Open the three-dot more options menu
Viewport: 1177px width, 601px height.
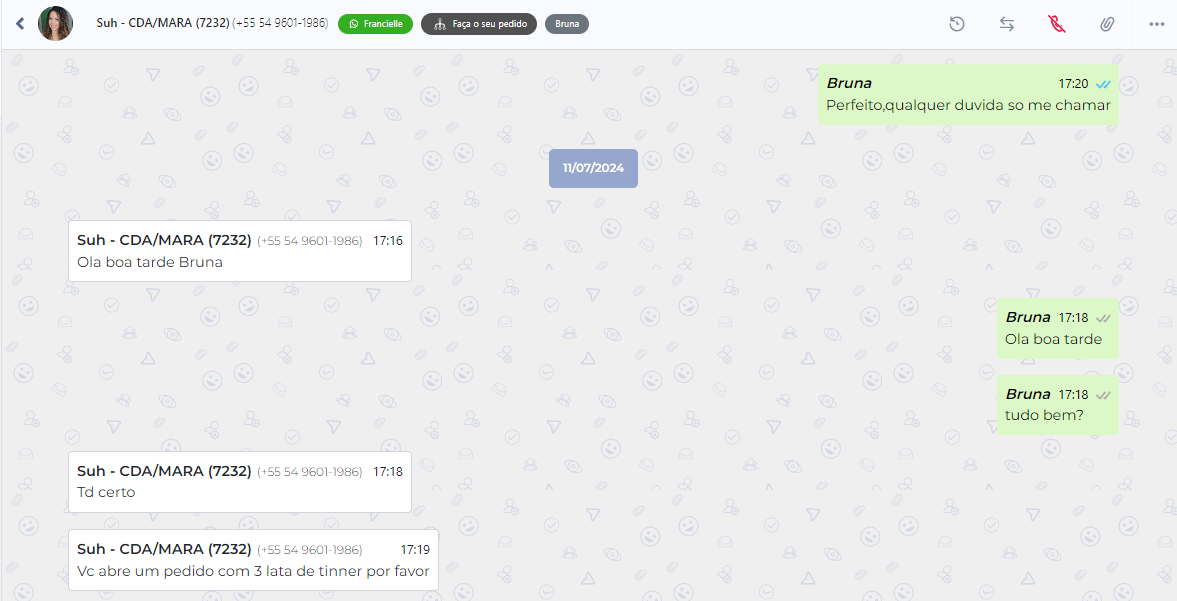(1157, 24)
